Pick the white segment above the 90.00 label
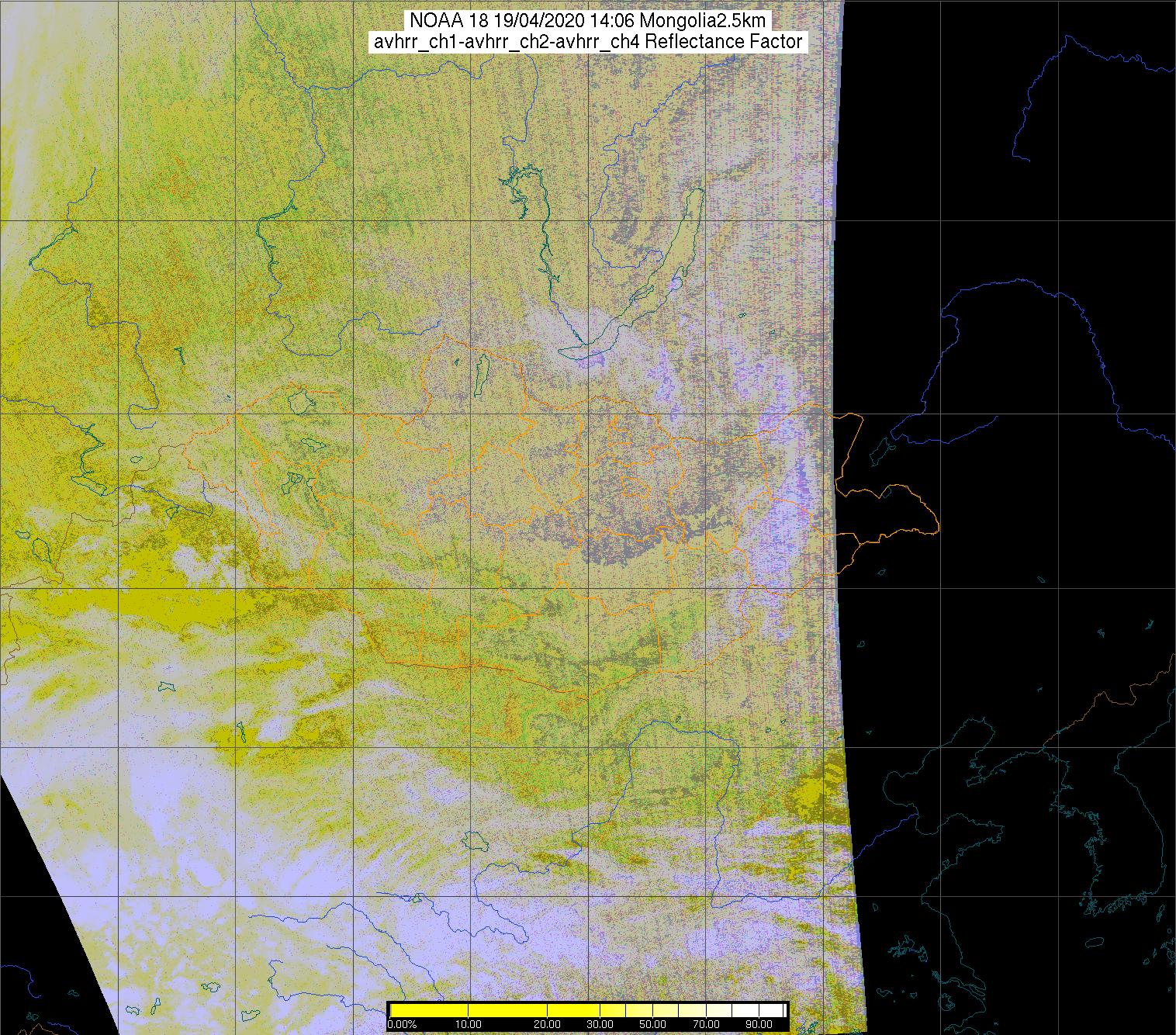 click(x=771, y=1010)
